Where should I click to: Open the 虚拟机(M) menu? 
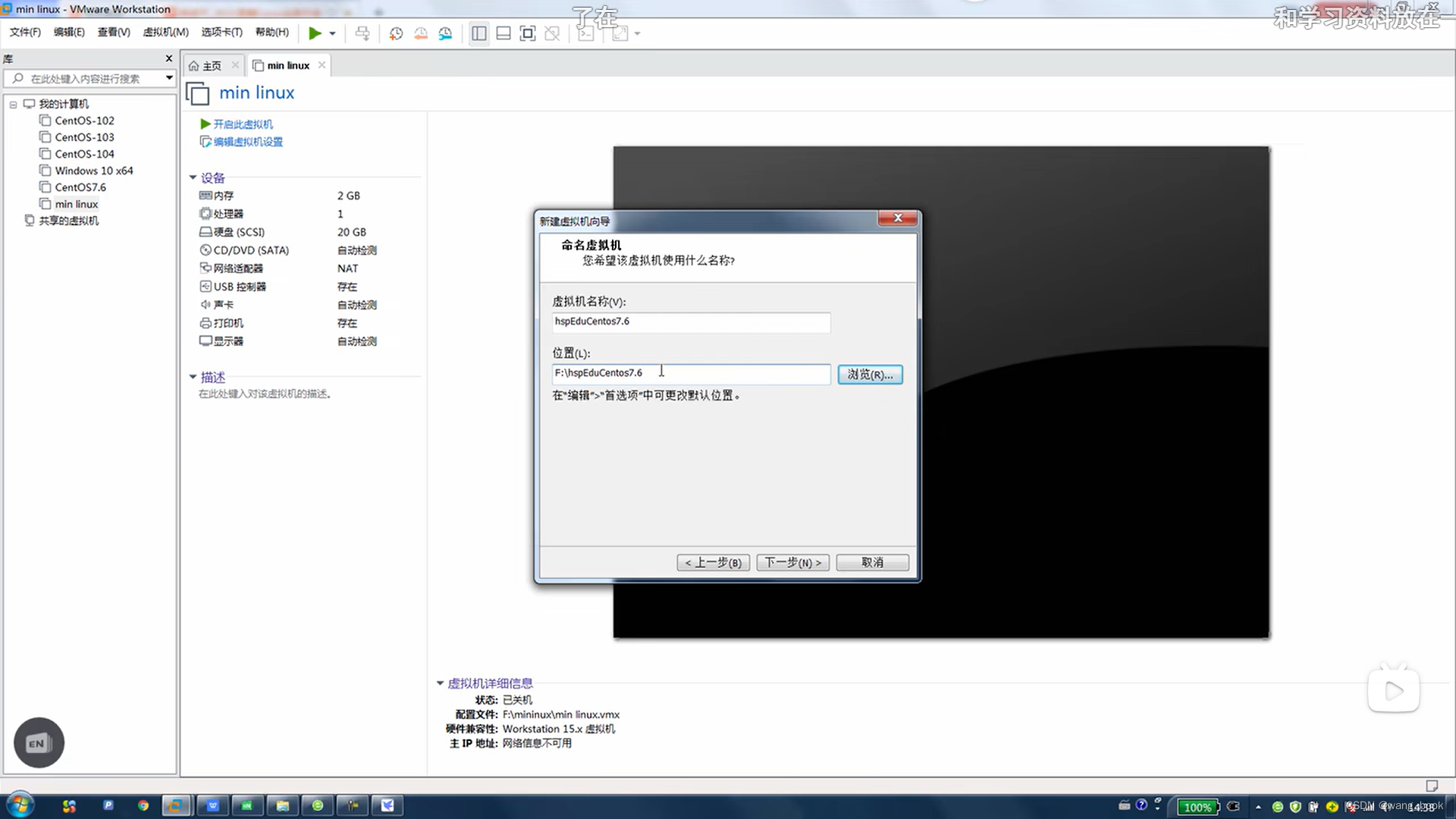pyautogui.click(x=165, y=32)
